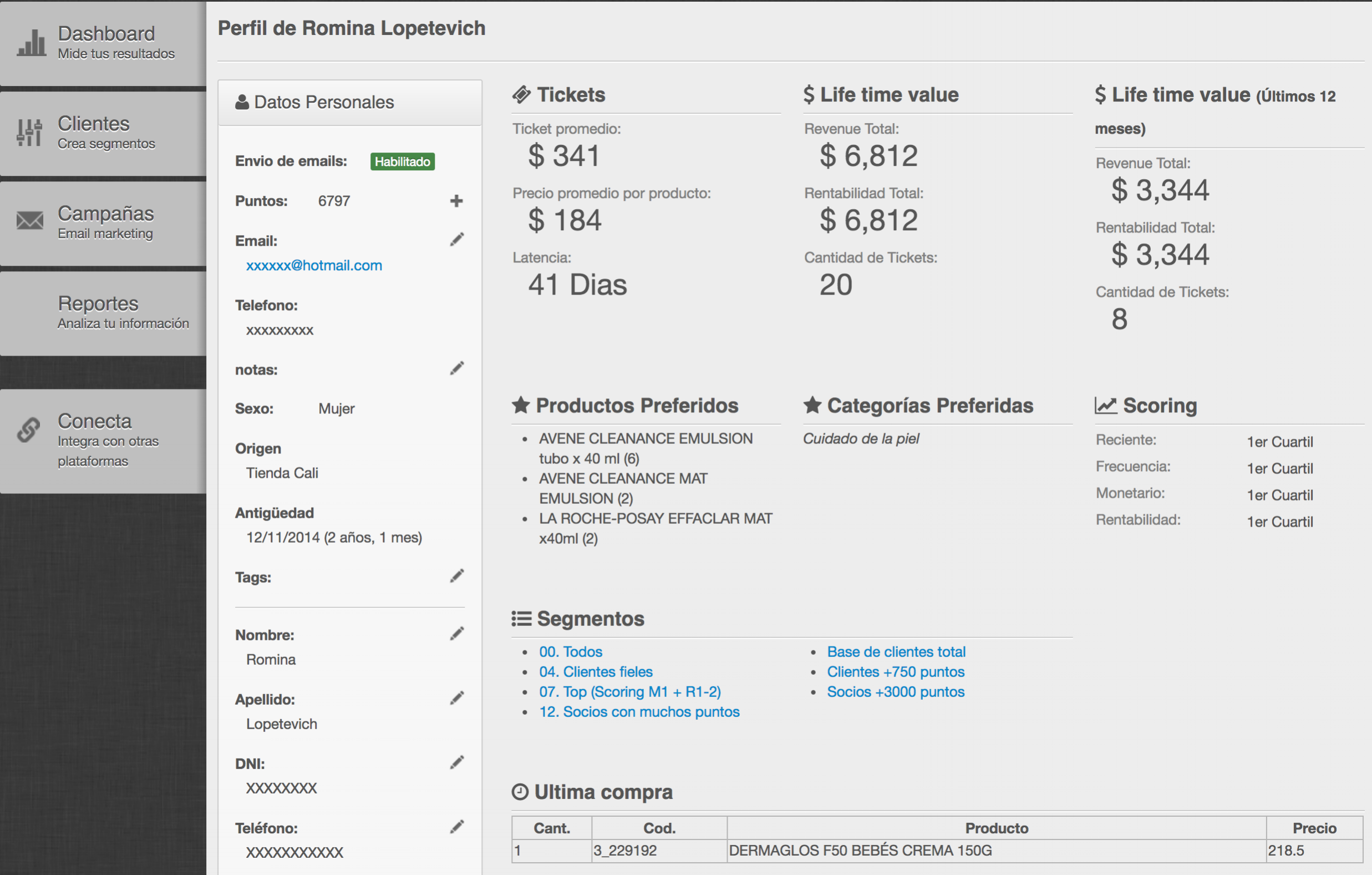
Task: Open the Conecta integrations section
Action: (x=103, y=441)
